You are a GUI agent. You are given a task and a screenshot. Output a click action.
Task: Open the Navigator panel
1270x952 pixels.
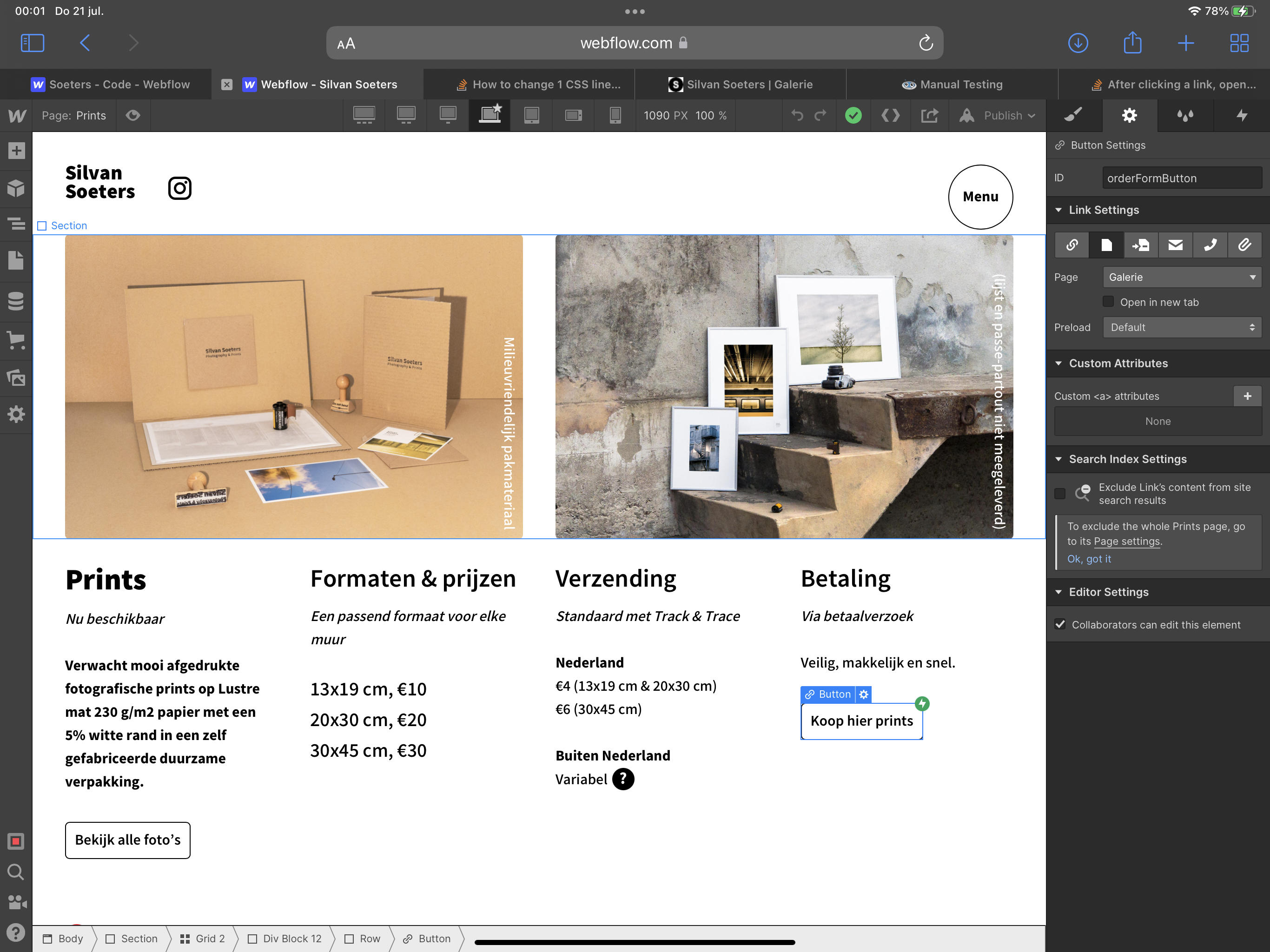(x=16, y=224)
